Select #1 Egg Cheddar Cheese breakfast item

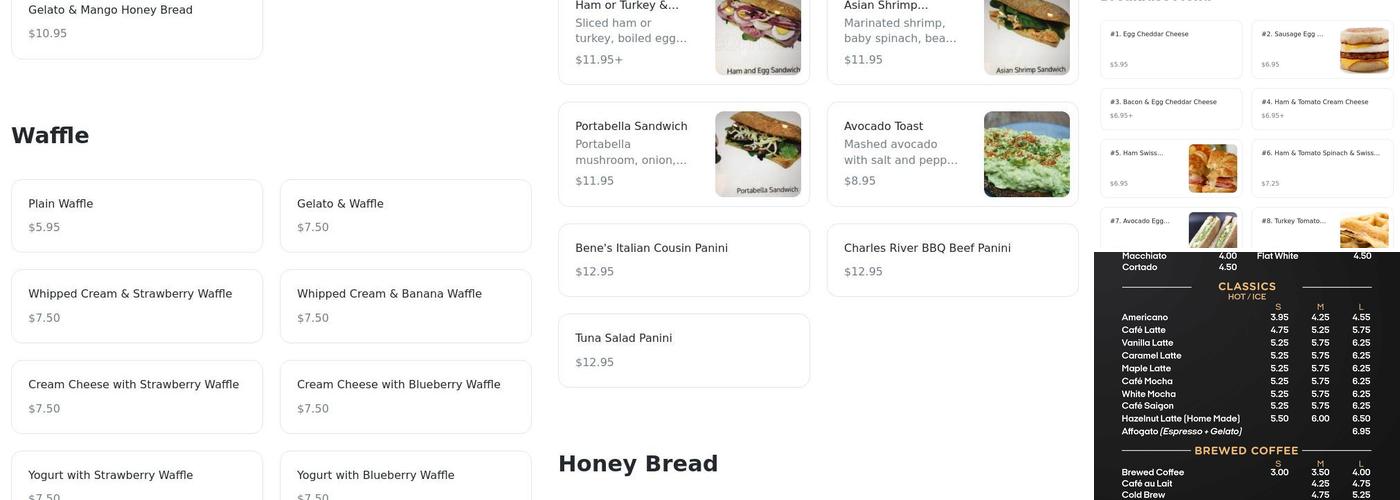click(x=1170, y=49)
